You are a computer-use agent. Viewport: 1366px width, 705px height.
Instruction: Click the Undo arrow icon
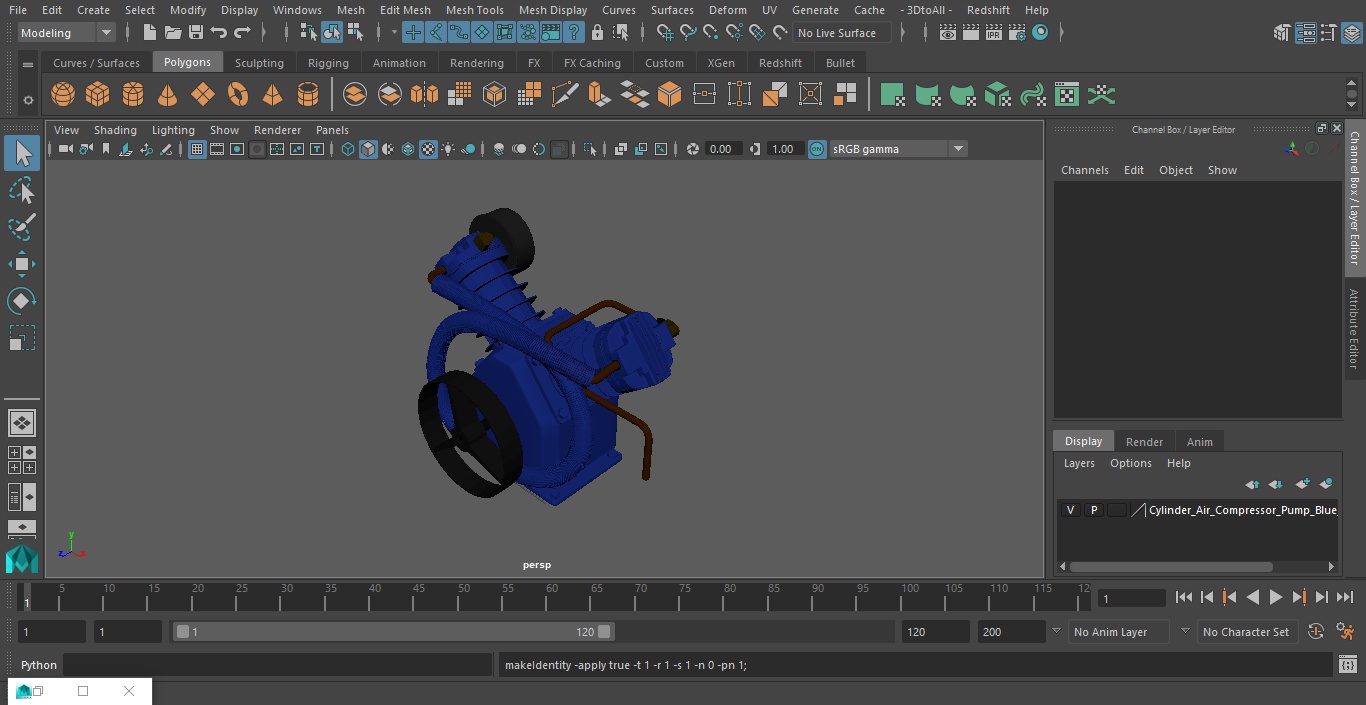coord(219,33)
